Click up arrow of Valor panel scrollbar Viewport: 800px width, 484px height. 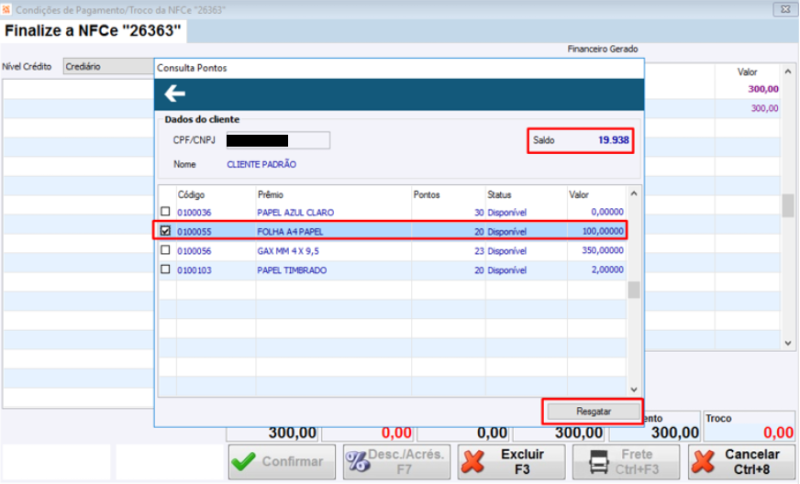pos(788,72)
